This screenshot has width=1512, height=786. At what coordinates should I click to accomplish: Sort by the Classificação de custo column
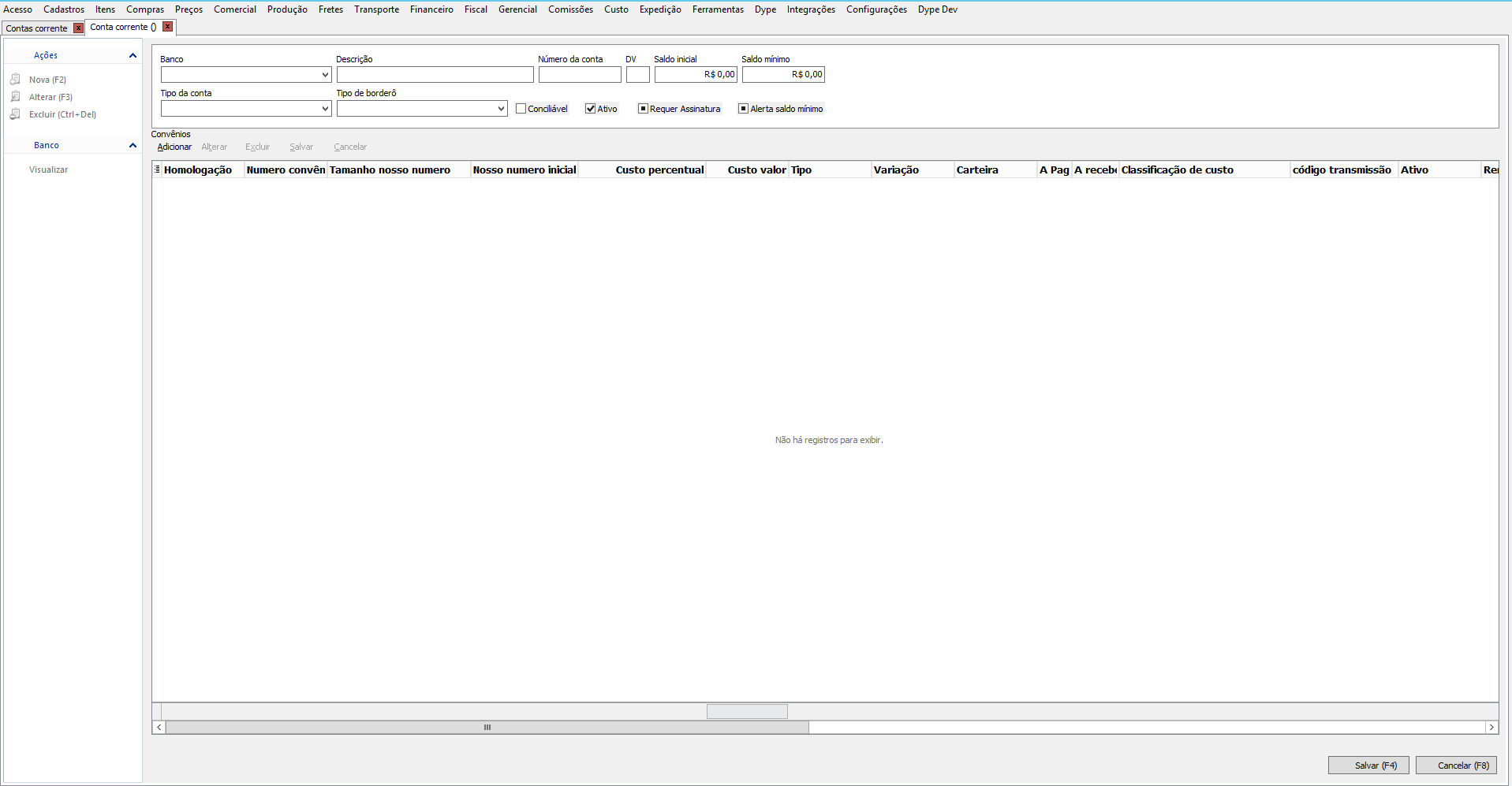(x=1204, y=169)
